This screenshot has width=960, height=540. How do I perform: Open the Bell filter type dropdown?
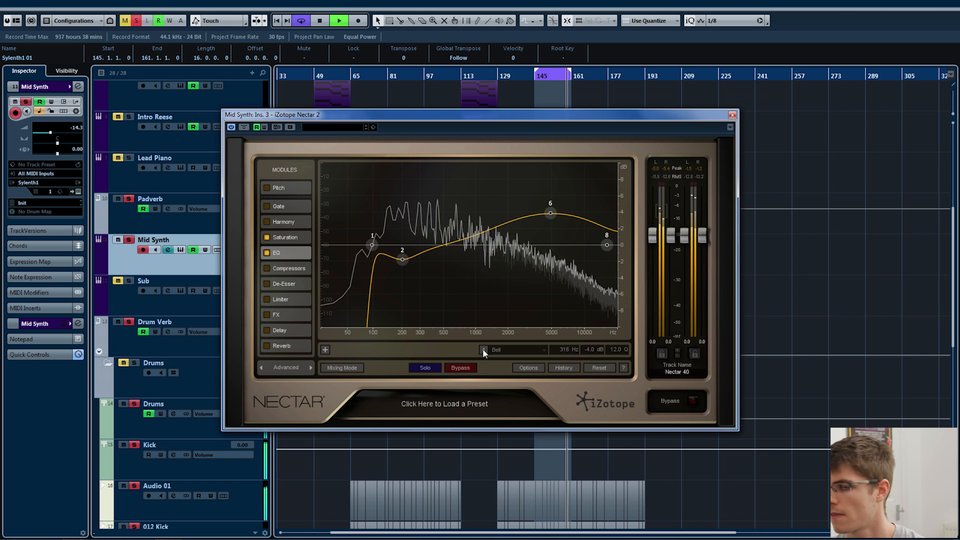pyautogui.click(x=517, y=350)
